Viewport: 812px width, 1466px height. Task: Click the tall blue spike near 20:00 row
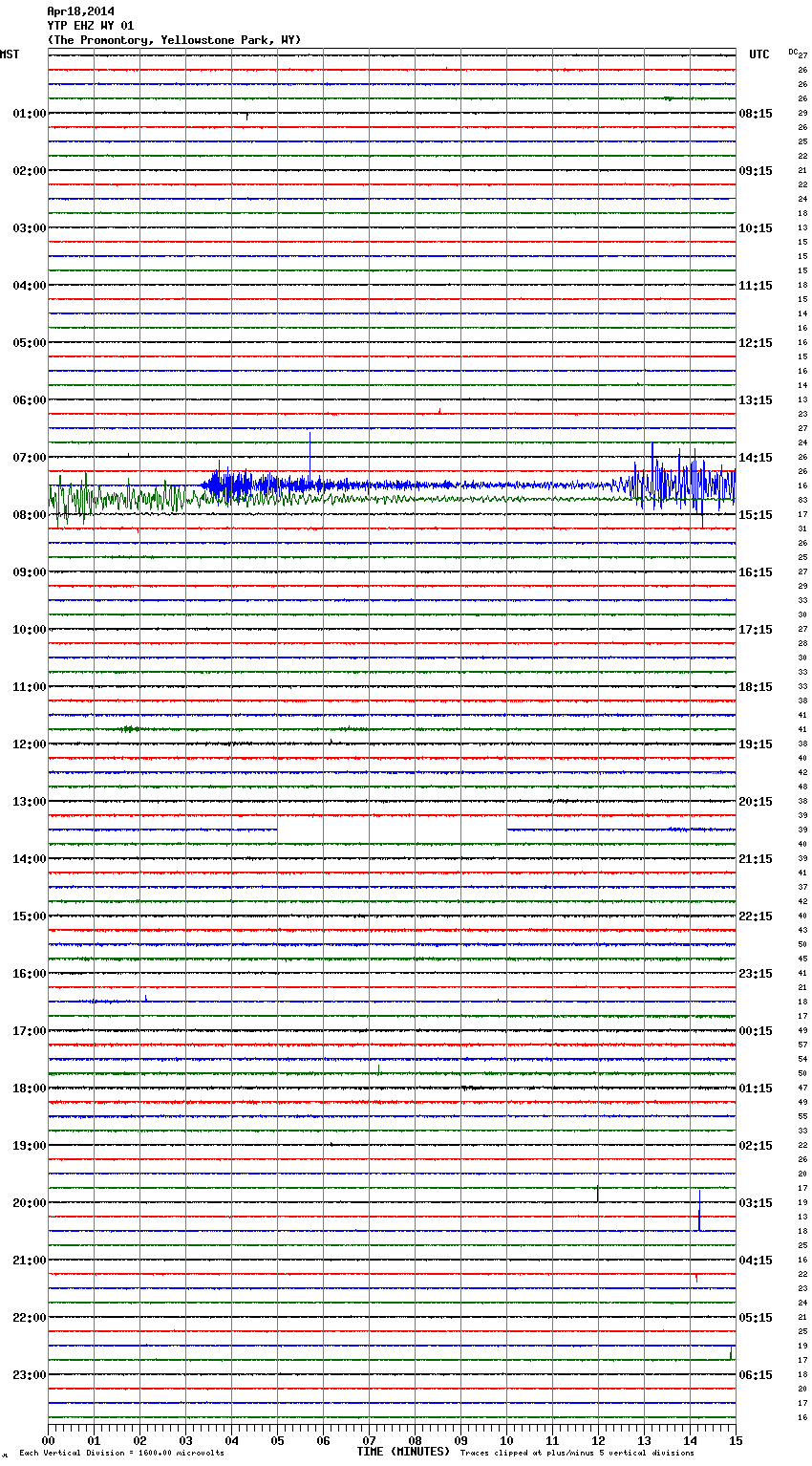click(699, 1210)
